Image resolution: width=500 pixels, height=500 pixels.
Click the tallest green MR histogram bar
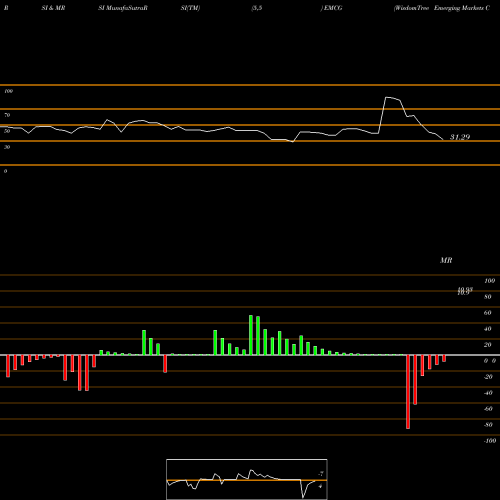coord(251,335)
